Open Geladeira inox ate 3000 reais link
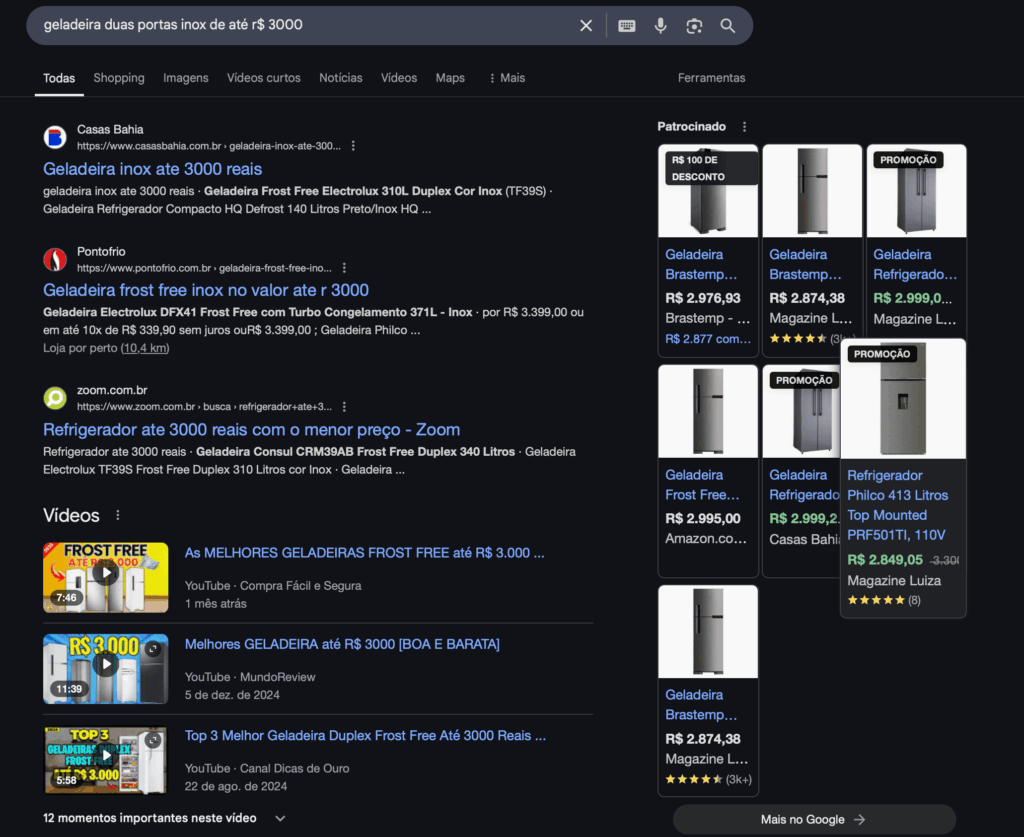This screenshot has height=837, width=1024. 153,169
